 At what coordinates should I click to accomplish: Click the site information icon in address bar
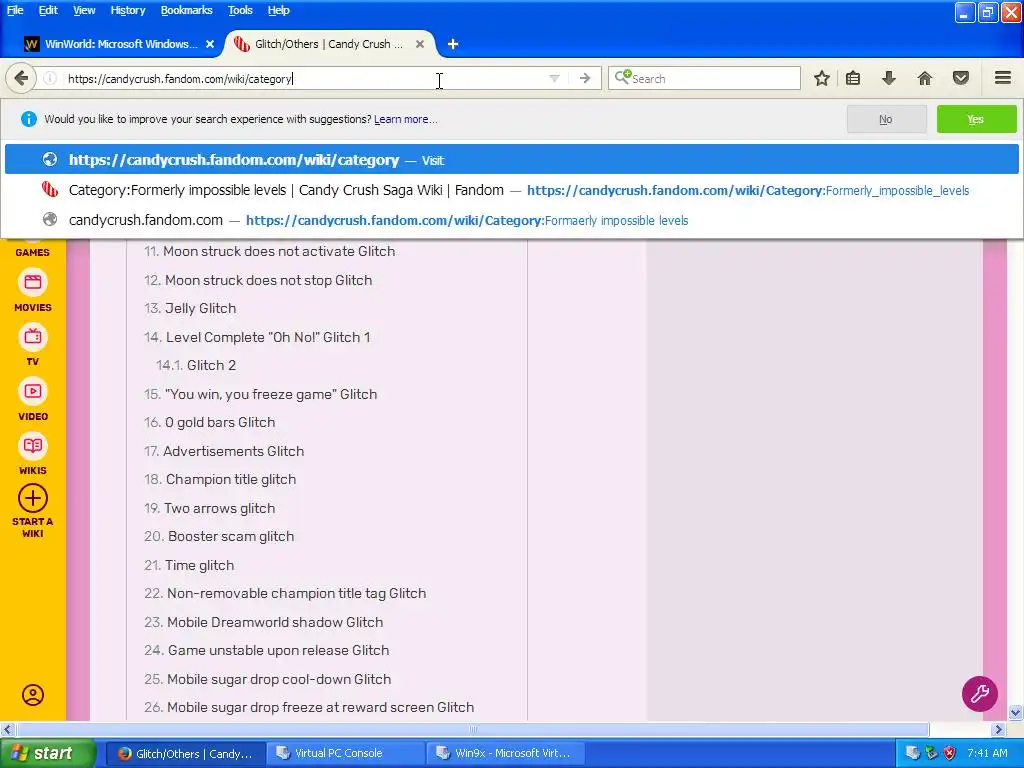[50, 78]
